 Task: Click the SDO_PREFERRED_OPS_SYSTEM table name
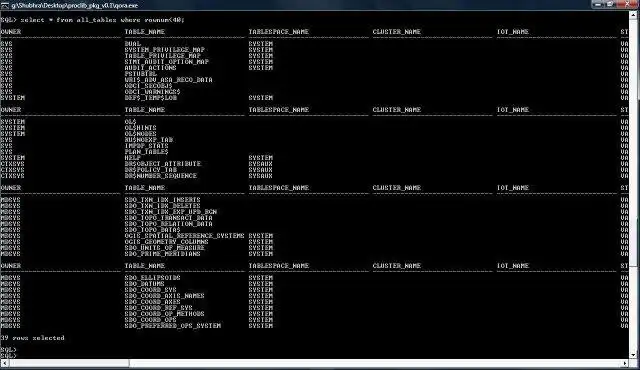click(x=173, y=326)
